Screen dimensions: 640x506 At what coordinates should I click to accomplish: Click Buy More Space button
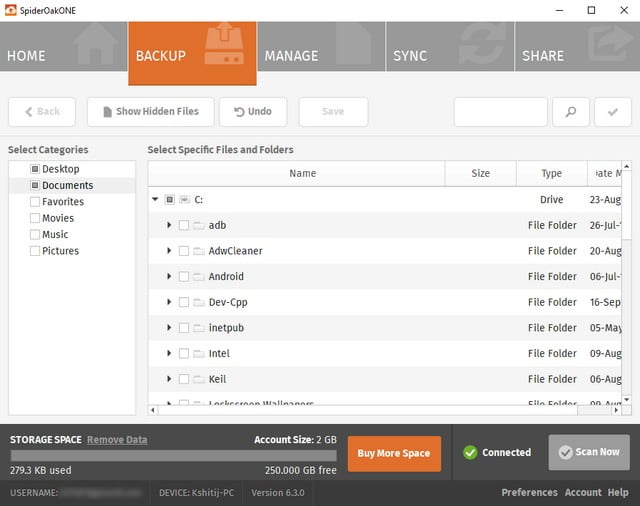pyautogui.click(x=394, y=453)
